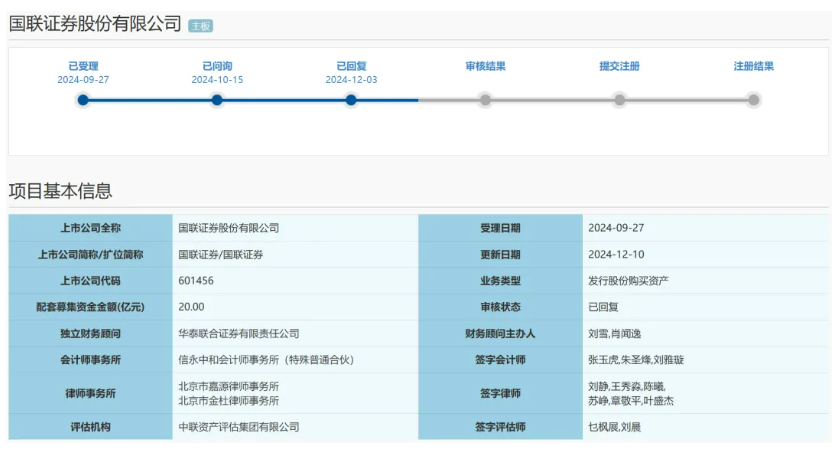Click the 签字评估师 header cell
The width and height of the screenshot is (840, 451).
pyautogui.click(x=500, y=427)
